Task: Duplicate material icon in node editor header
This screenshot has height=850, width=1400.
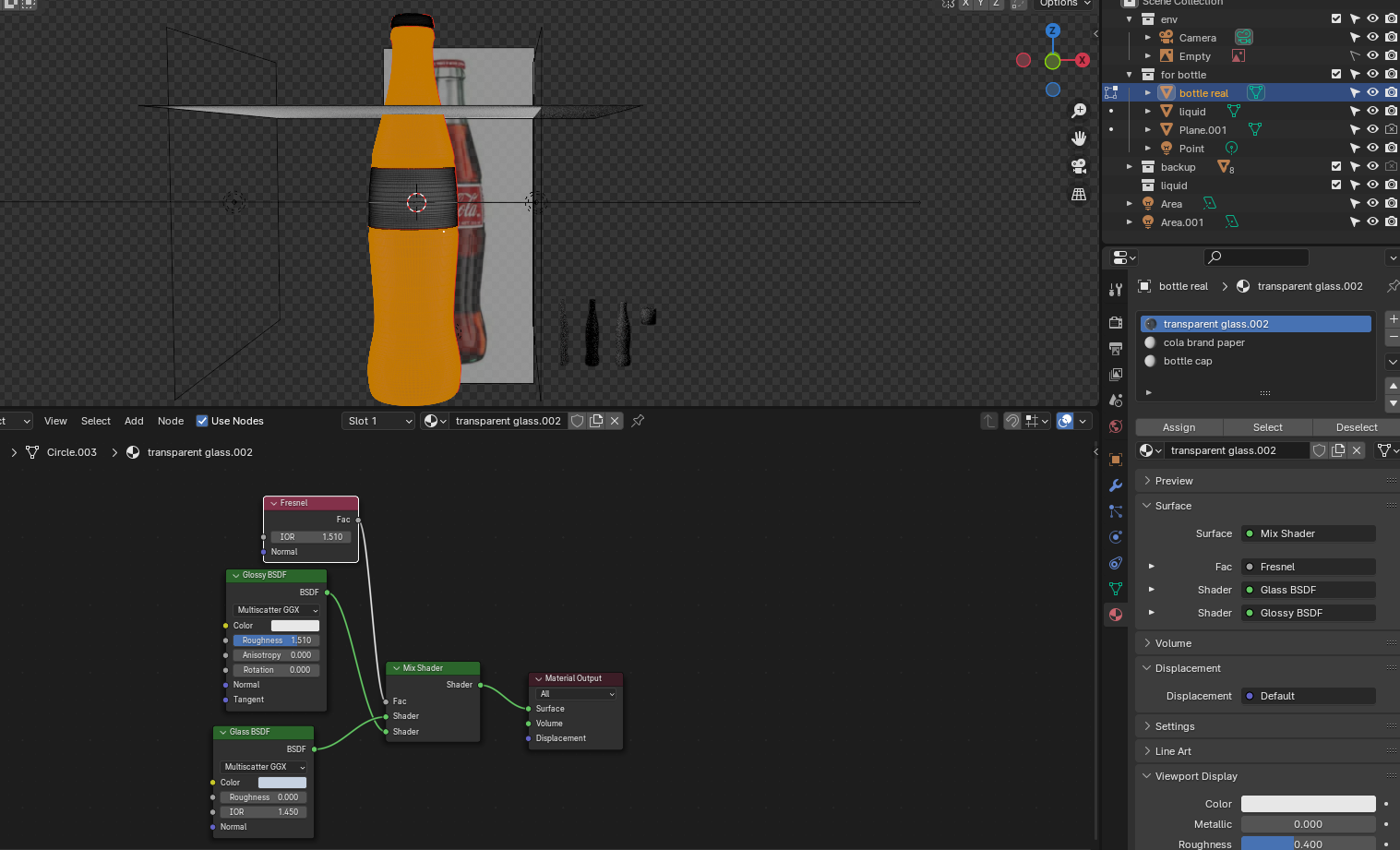Action: (x=596, y=421)
